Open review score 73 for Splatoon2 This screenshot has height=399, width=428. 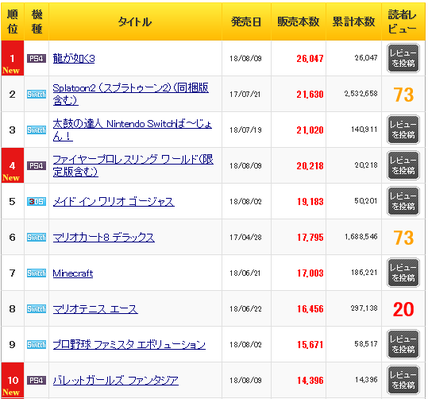pos(404,94)
